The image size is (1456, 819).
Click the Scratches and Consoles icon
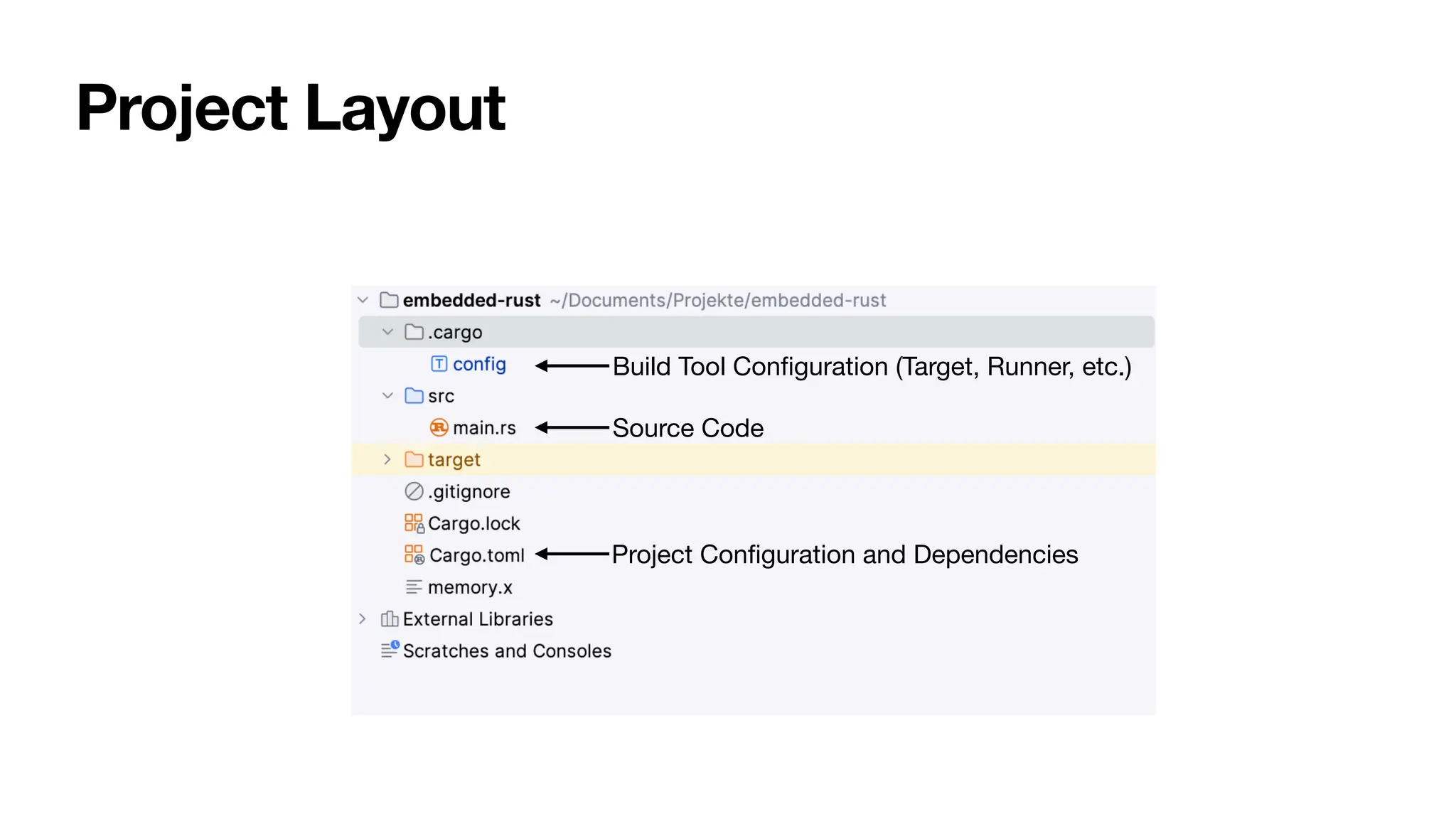pyautogui.click(x=390, y=649)
